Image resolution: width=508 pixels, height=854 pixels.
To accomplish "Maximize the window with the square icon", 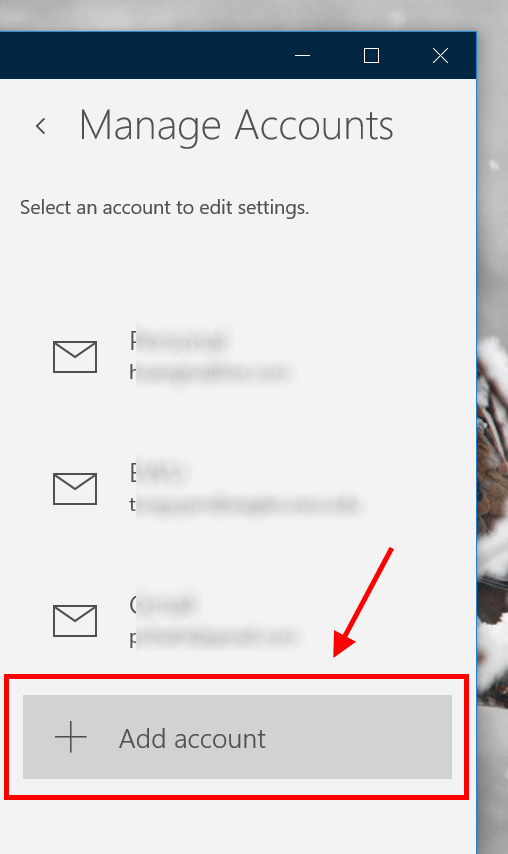I will 371,56.
